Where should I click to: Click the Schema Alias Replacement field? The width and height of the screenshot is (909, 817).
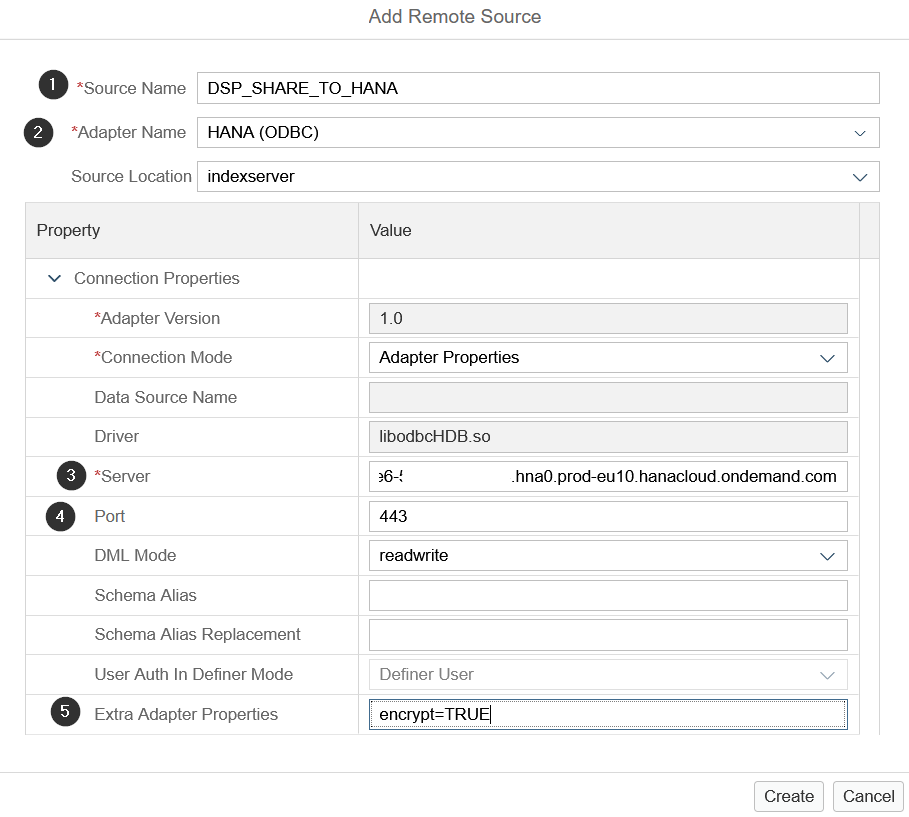pos(608,635)
